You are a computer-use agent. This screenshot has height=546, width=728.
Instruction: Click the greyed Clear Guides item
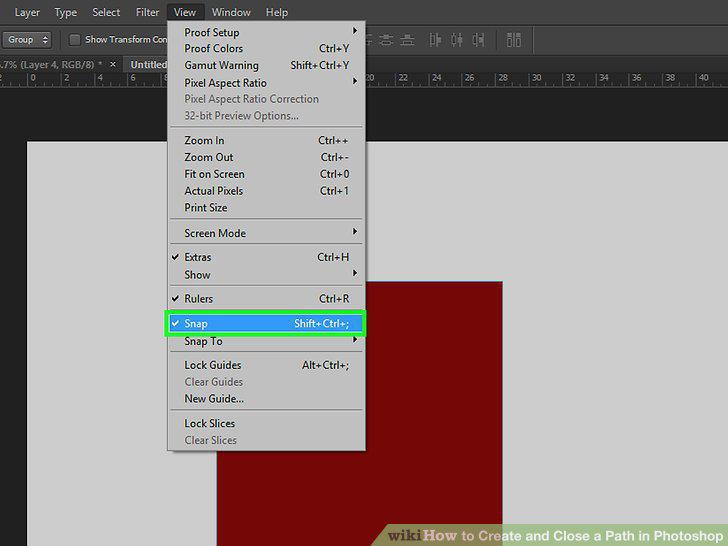click(266, 382)
